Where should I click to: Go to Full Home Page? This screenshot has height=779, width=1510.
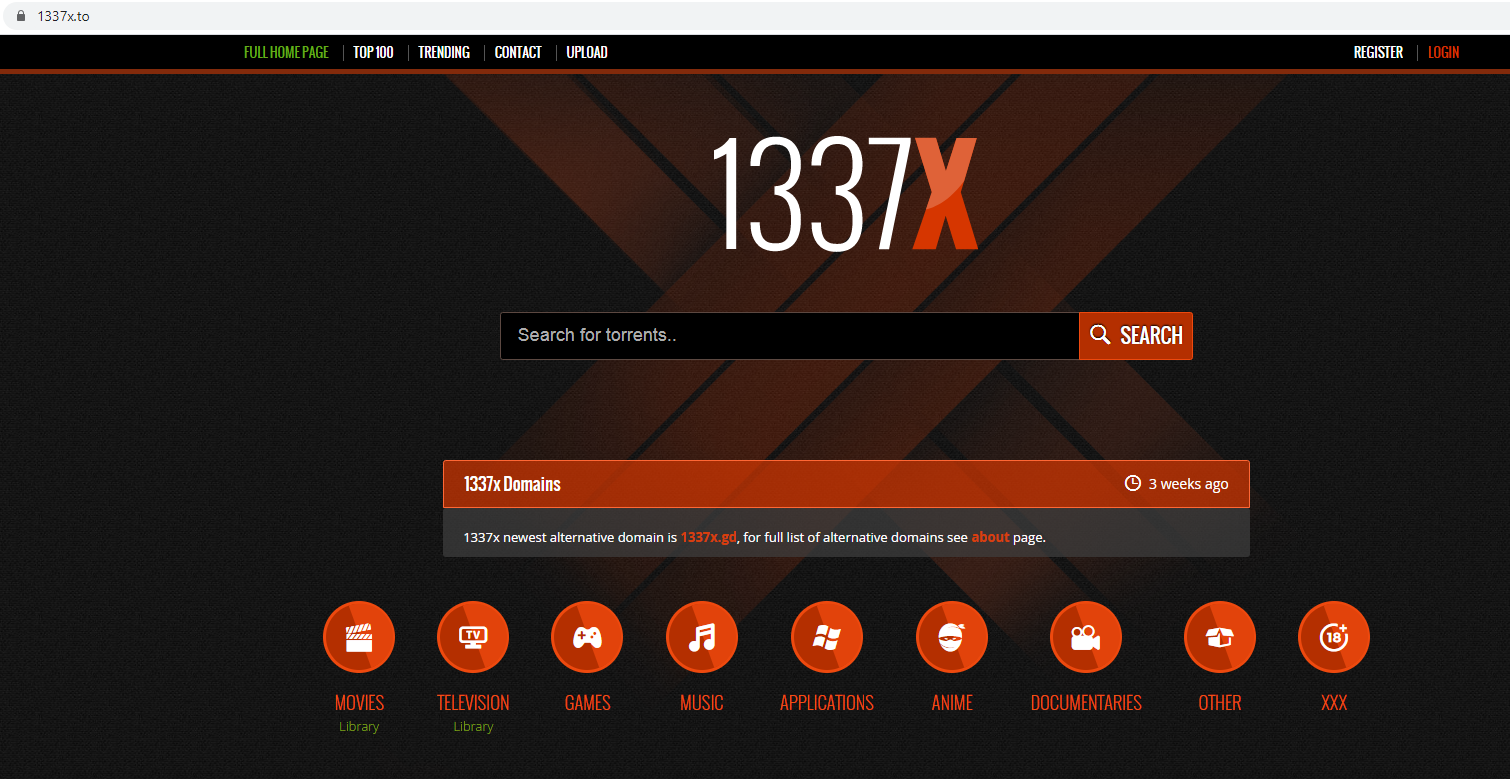[286, 52]
